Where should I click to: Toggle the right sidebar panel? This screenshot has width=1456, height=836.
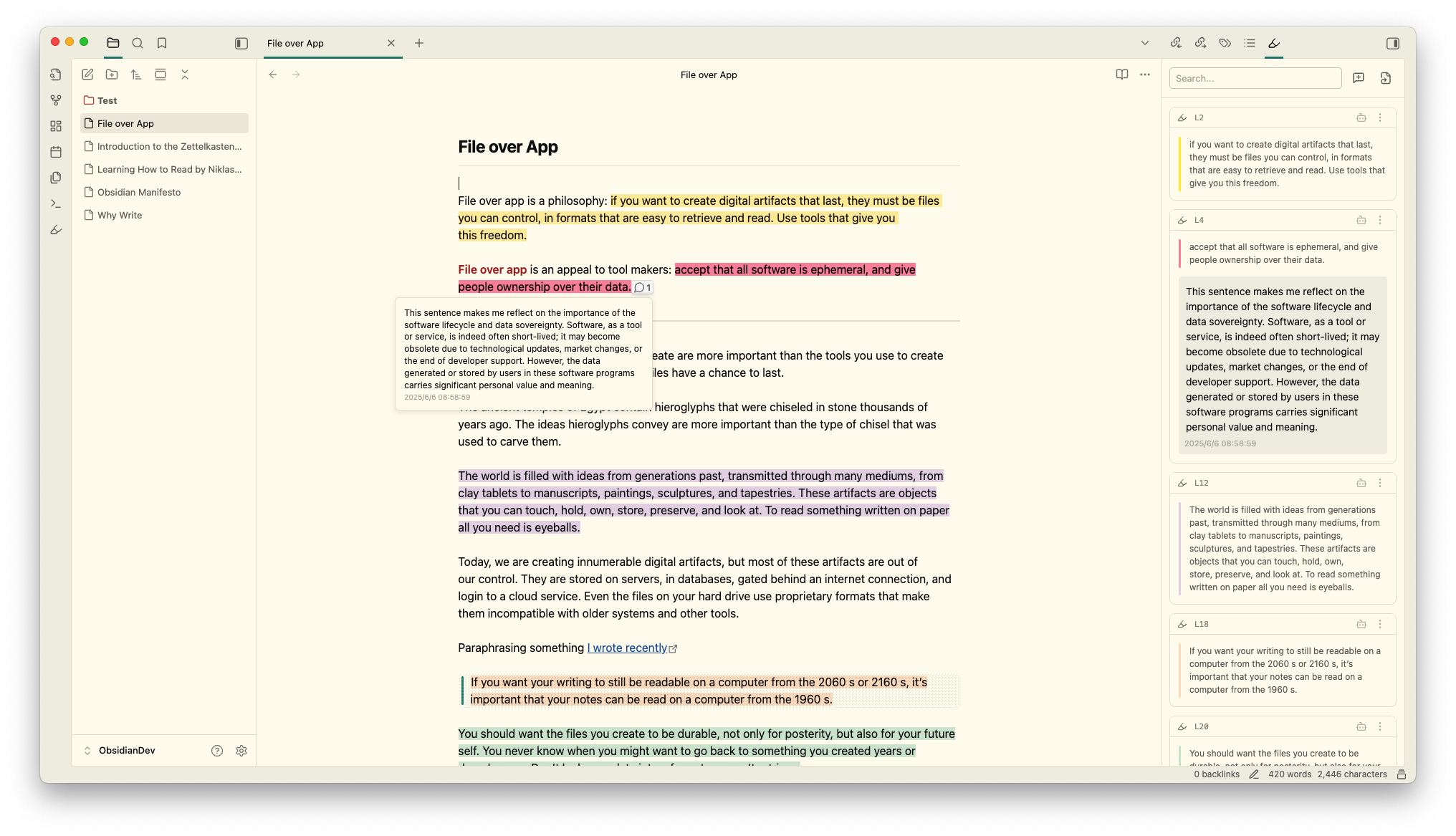point(1393,43)
